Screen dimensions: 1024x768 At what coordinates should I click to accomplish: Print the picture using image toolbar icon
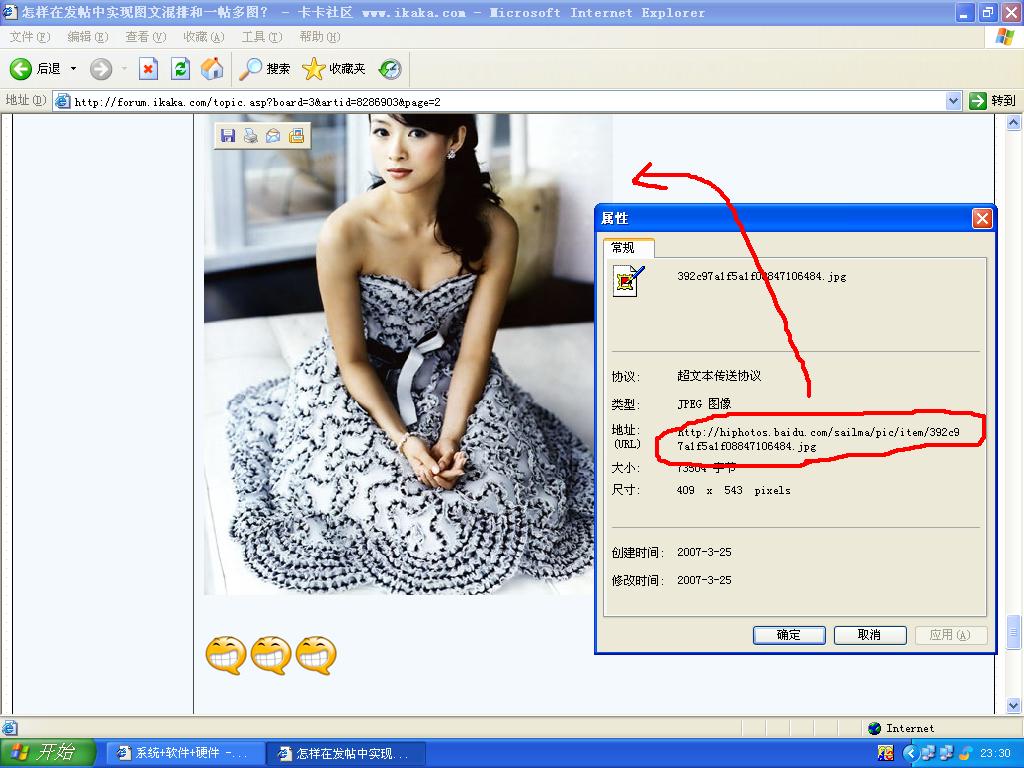click(251, 135)
